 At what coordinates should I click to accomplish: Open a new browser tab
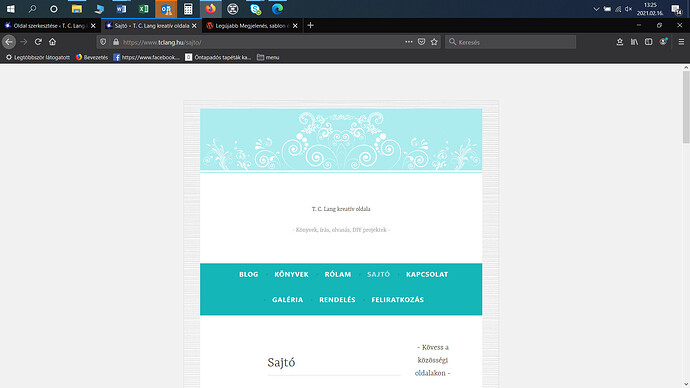pos(310,26)
